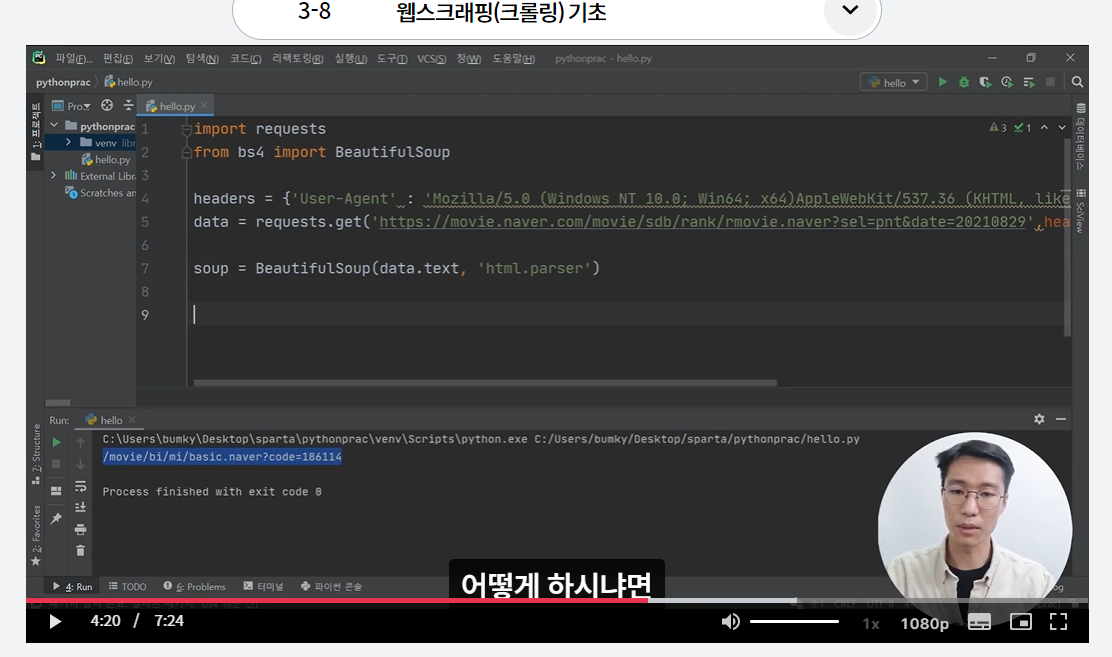Rerun hello in Run panel
The height and width of the screenshot is (657, 1112).
point(57,442)
